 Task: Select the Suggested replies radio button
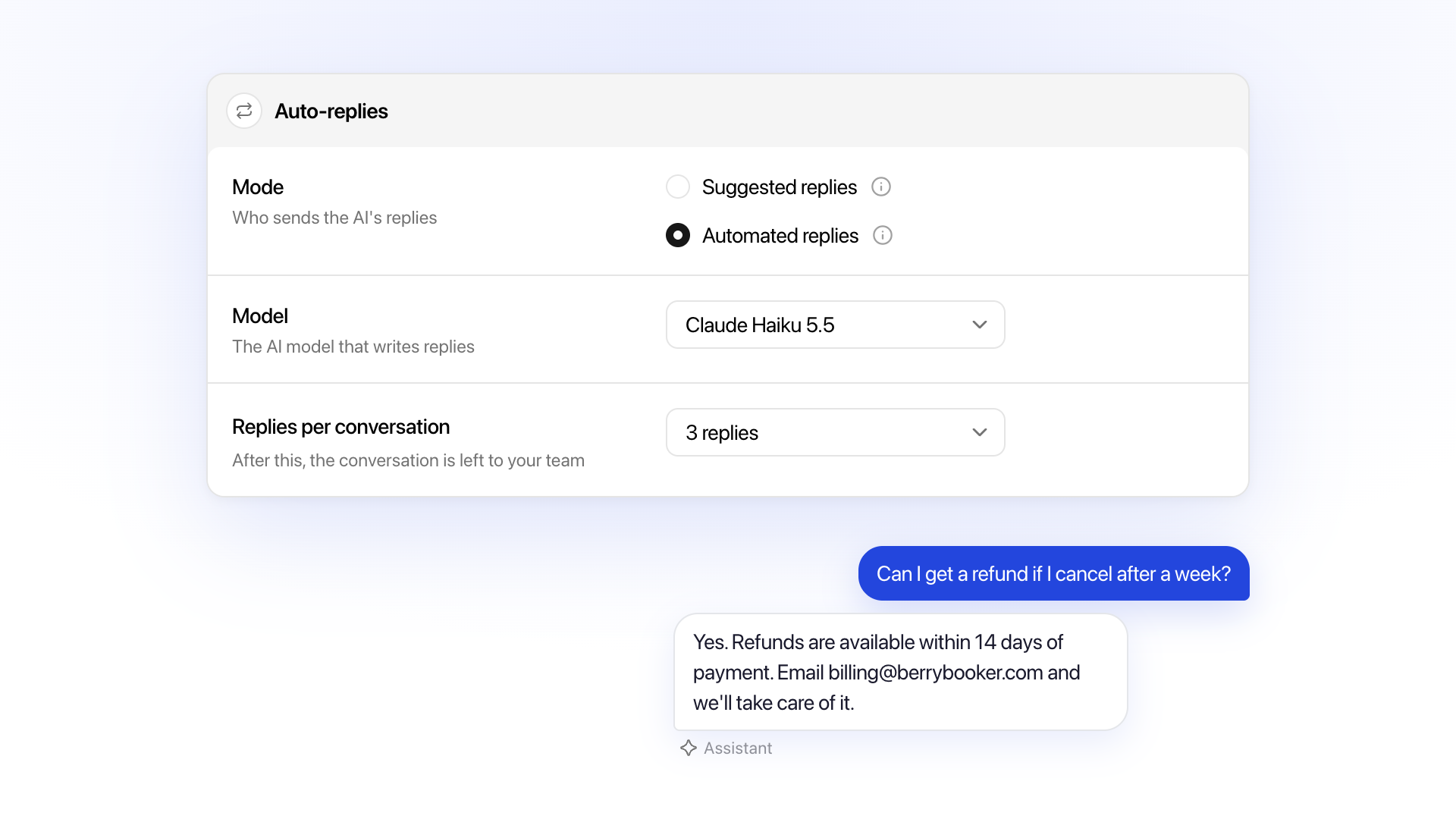[x=678, y=187]
